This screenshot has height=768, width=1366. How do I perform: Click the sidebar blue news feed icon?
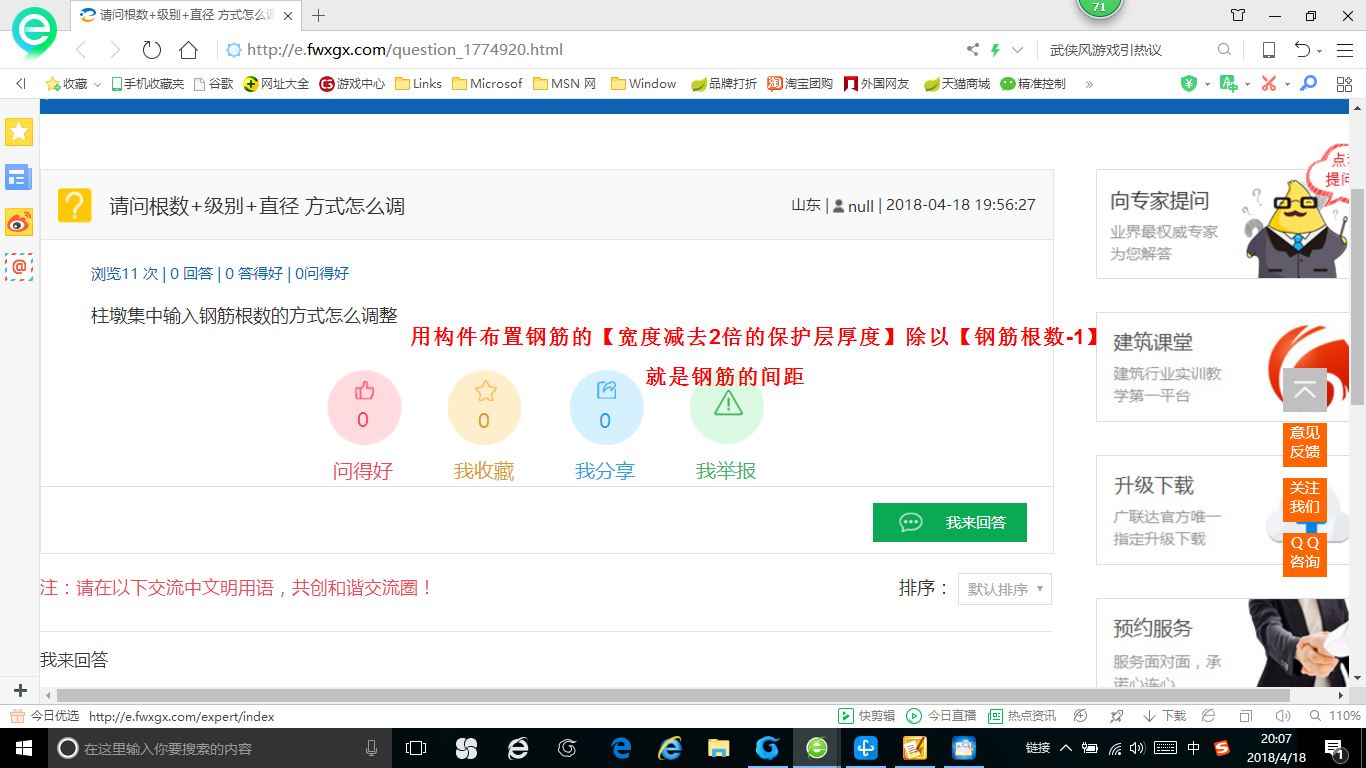tap(19, 178)
